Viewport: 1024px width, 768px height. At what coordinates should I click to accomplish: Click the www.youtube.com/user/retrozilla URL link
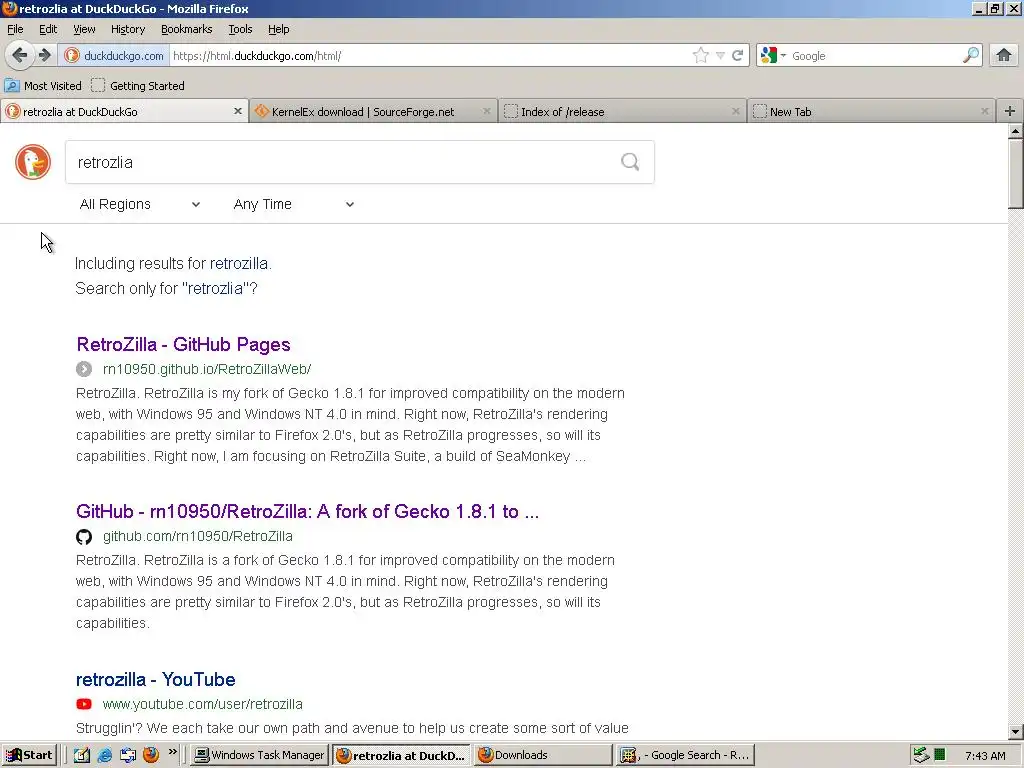coord(202,704)
